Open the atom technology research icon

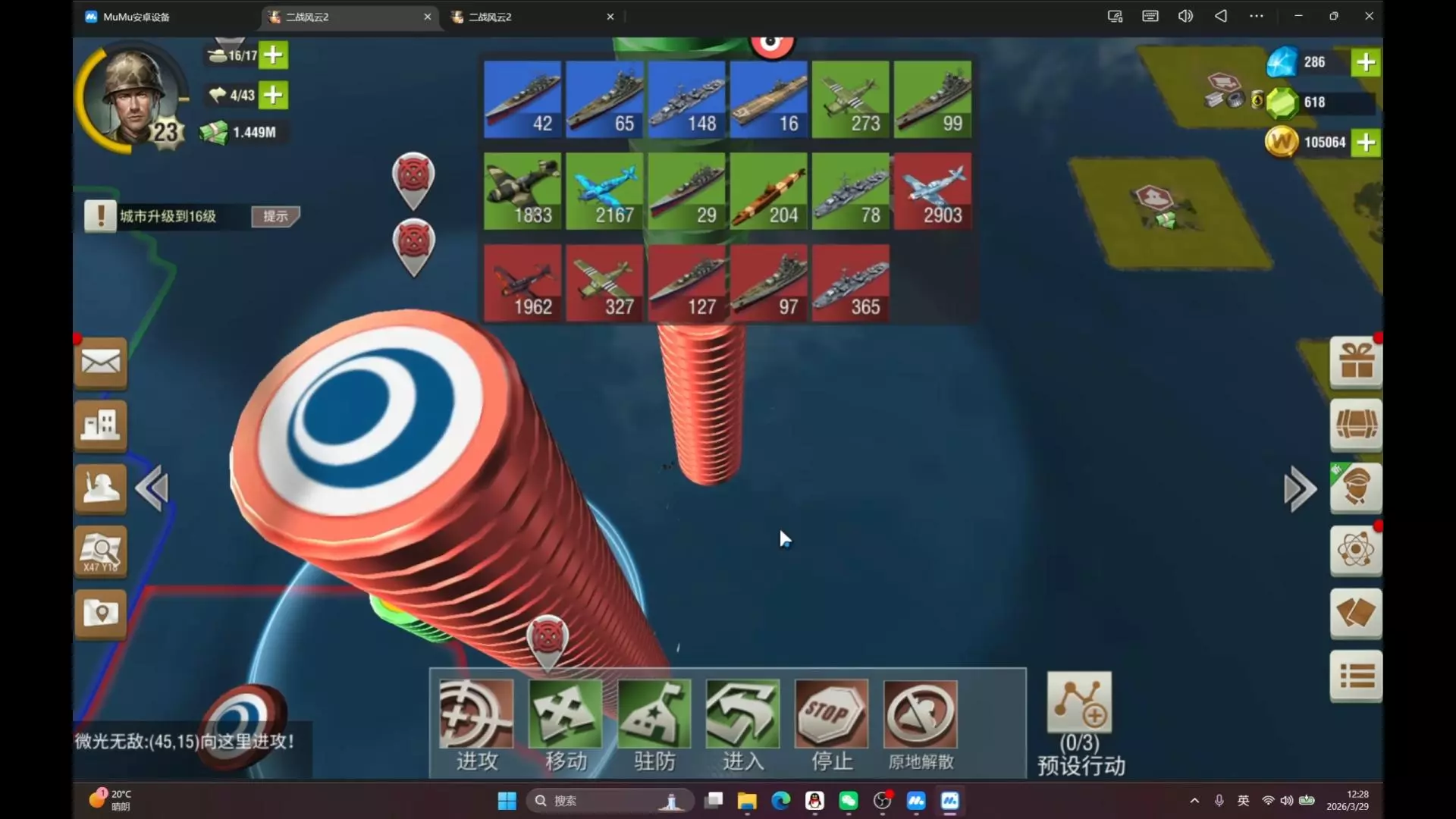point(1356,550)
